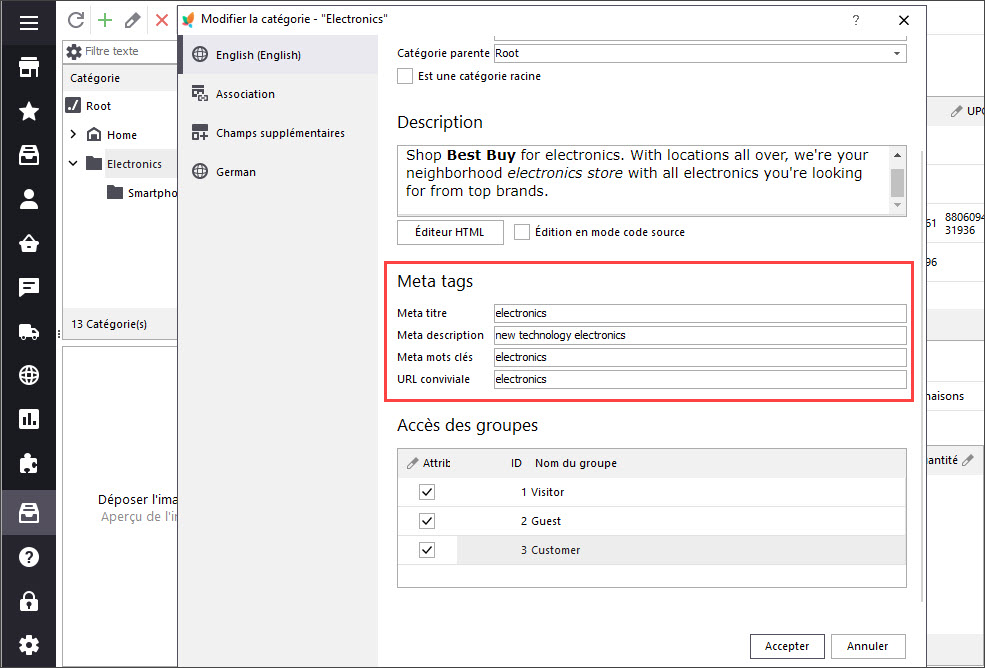Viewport: 985px width, 668px height.
Task: Open the shopping basket icon in sidebar
Action: click(x=28, y=243)
